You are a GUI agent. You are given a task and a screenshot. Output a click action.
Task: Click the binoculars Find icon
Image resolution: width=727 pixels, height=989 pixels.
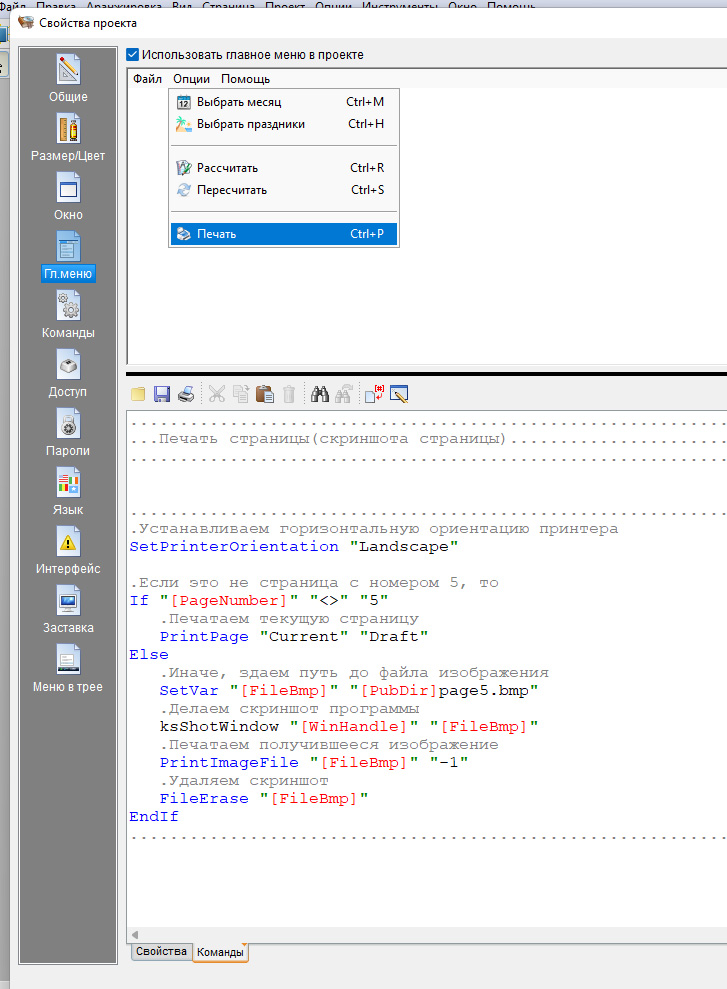click(320, 394)
